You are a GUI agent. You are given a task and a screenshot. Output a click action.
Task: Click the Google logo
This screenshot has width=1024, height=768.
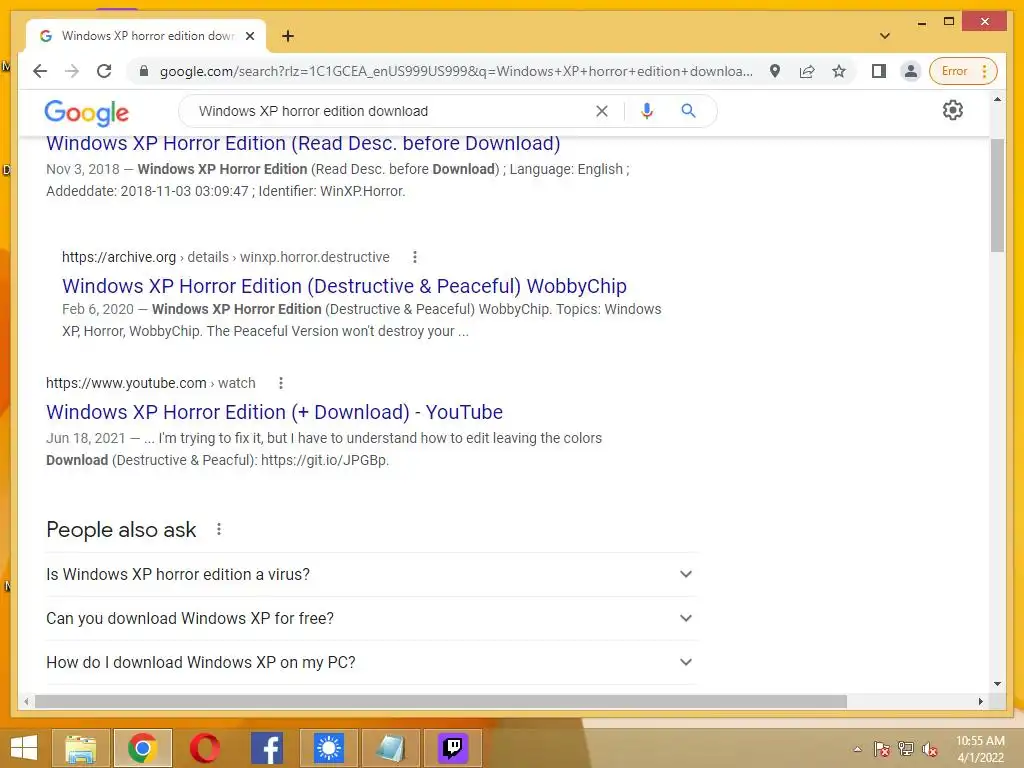tap(86, 112)
